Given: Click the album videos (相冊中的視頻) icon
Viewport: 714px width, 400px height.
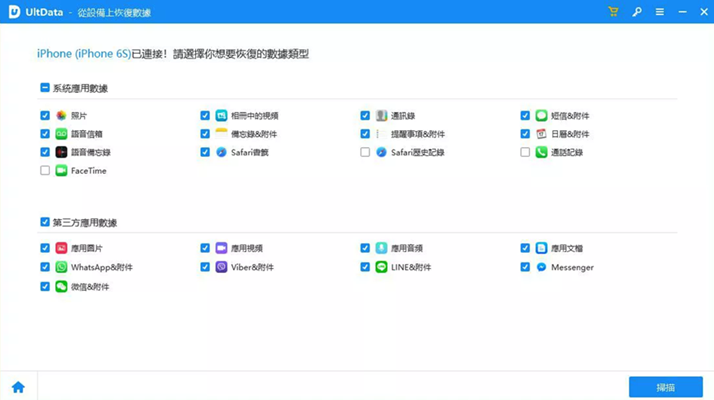Looking at the screenshot, I should tap(221, 116).
